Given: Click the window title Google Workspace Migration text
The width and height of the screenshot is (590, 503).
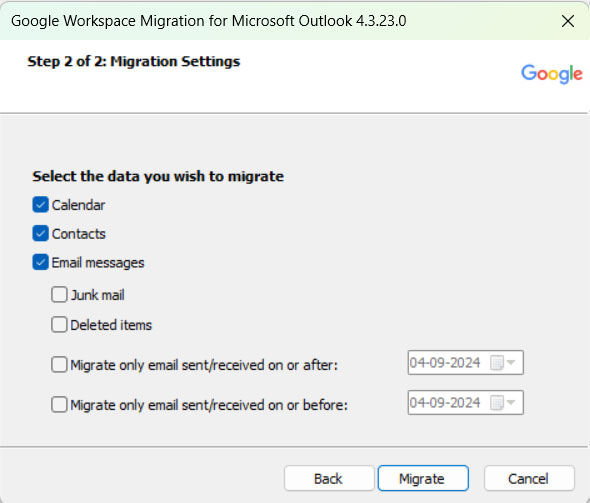Looking at the screenshot, I should (208, 21).
